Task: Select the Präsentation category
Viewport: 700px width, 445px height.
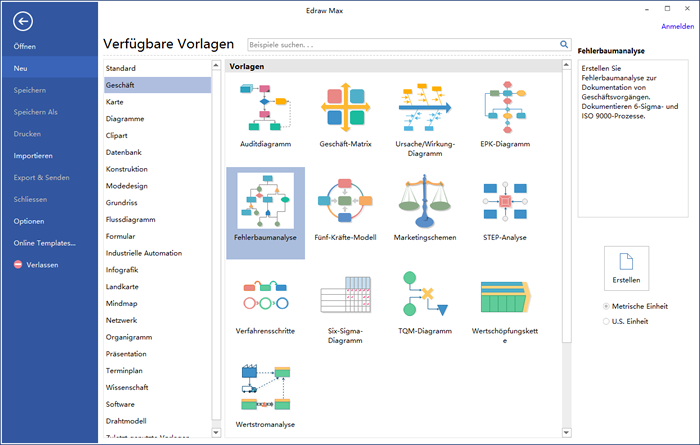Action: click(x=157, y=354)
